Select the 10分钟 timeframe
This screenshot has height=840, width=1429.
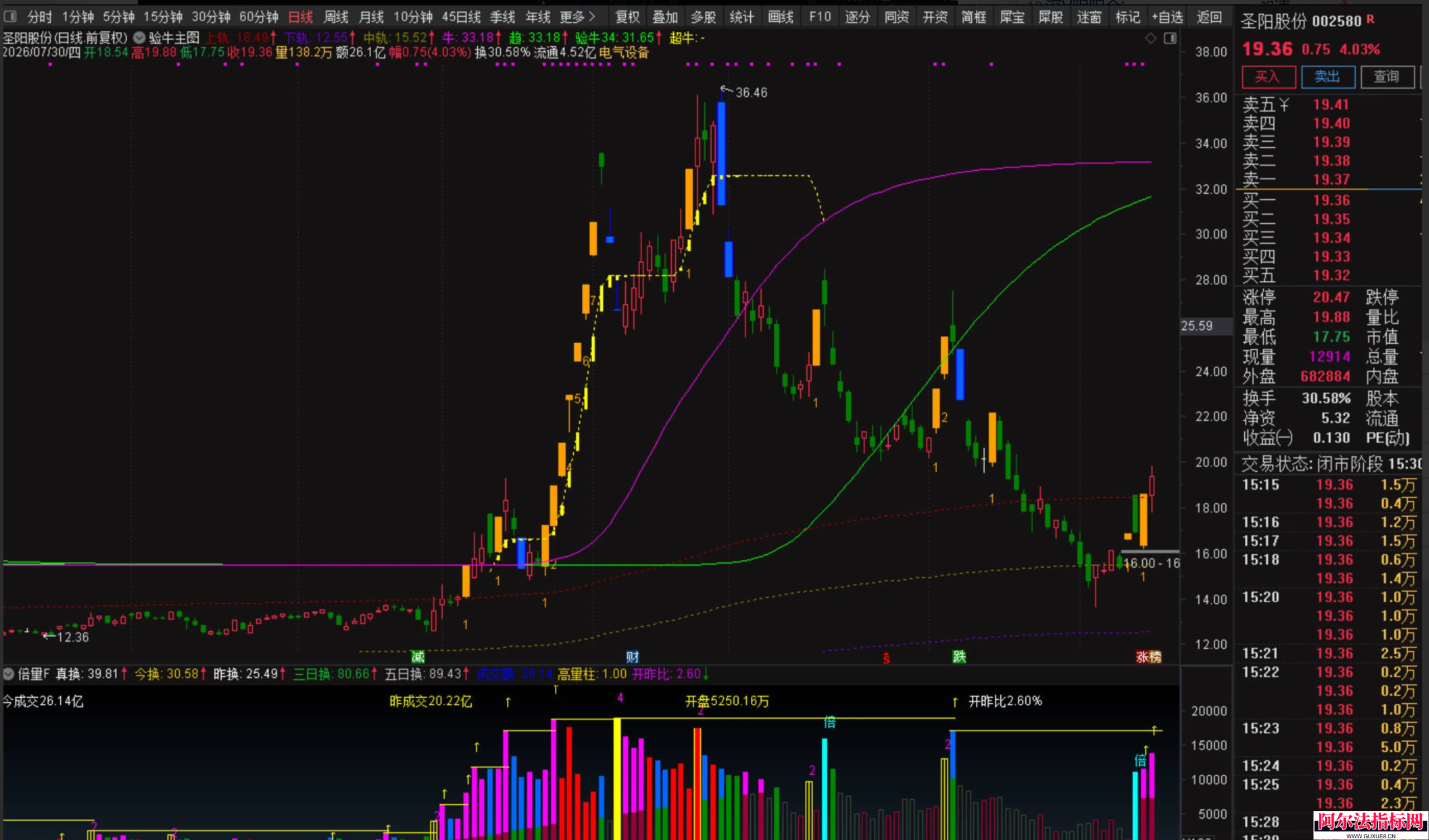pyautogui.click(x=414, y=17)
